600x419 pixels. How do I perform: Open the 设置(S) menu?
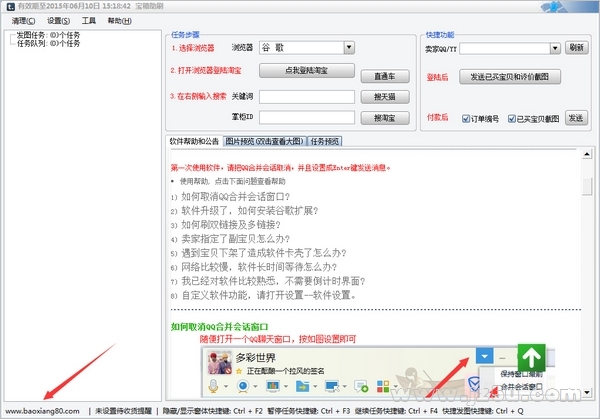click(58, 21)
